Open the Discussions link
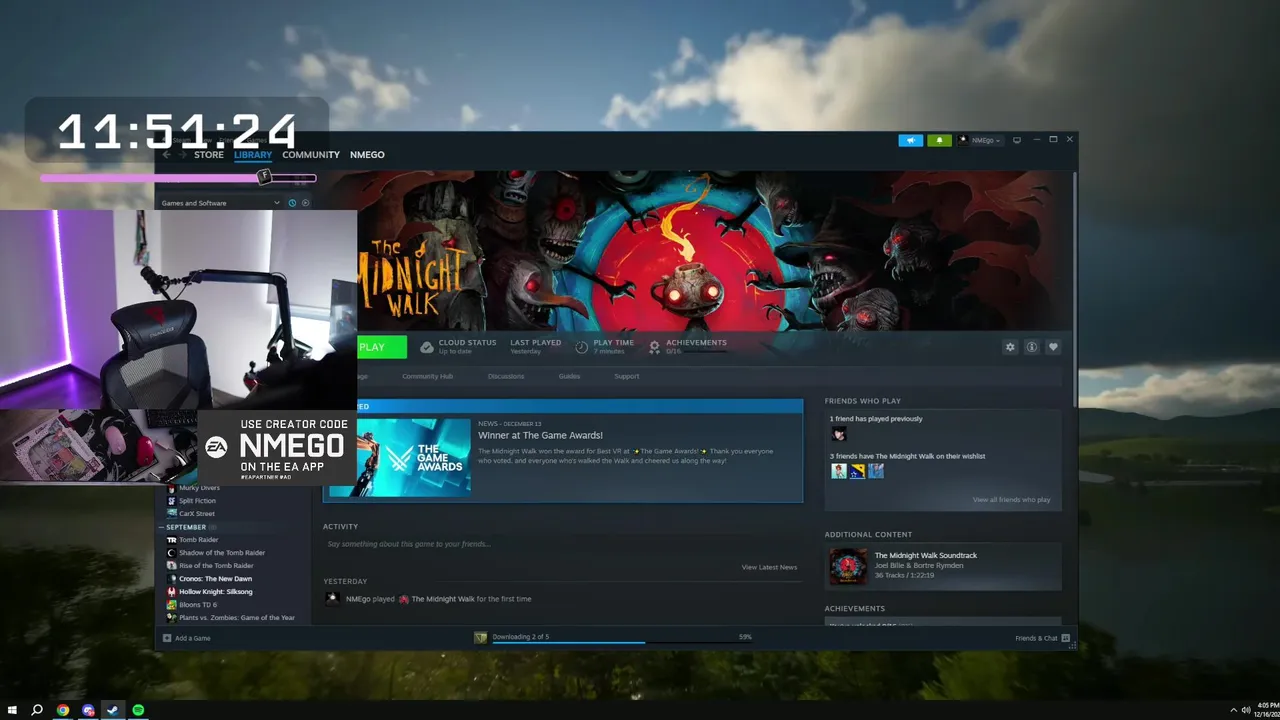 pyautogui.click(x=506, y=376)
